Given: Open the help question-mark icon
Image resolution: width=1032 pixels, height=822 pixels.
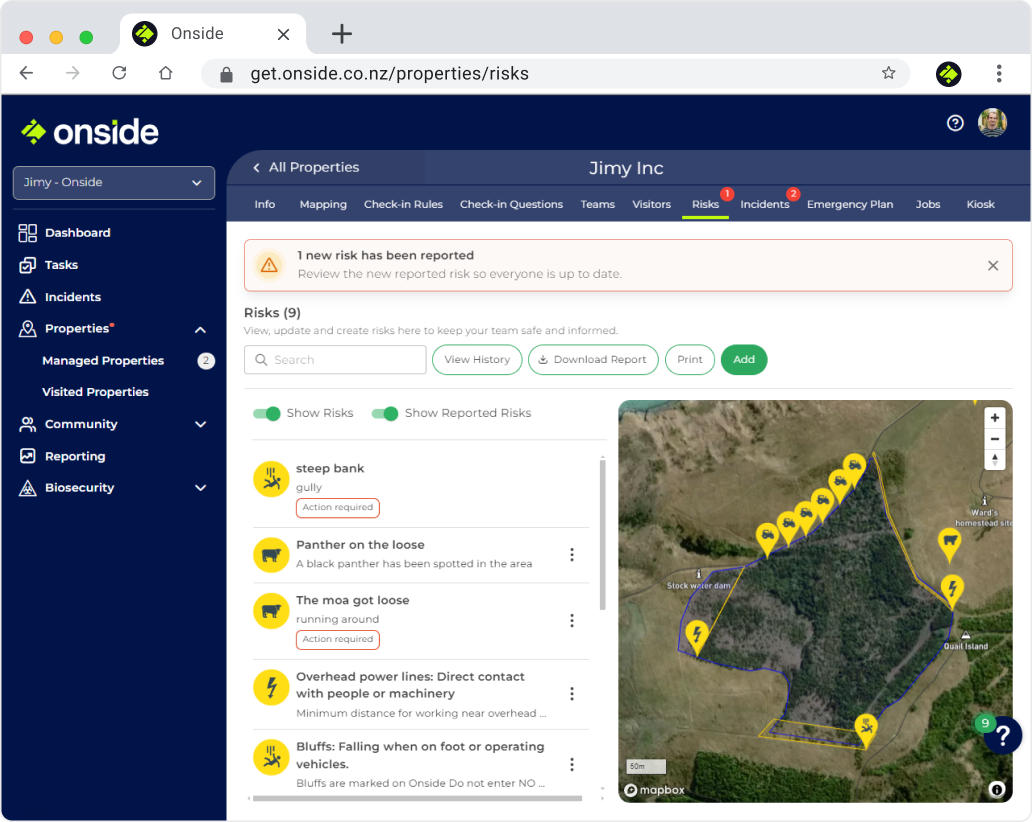Looking at the screenshot, I should 953,122.
